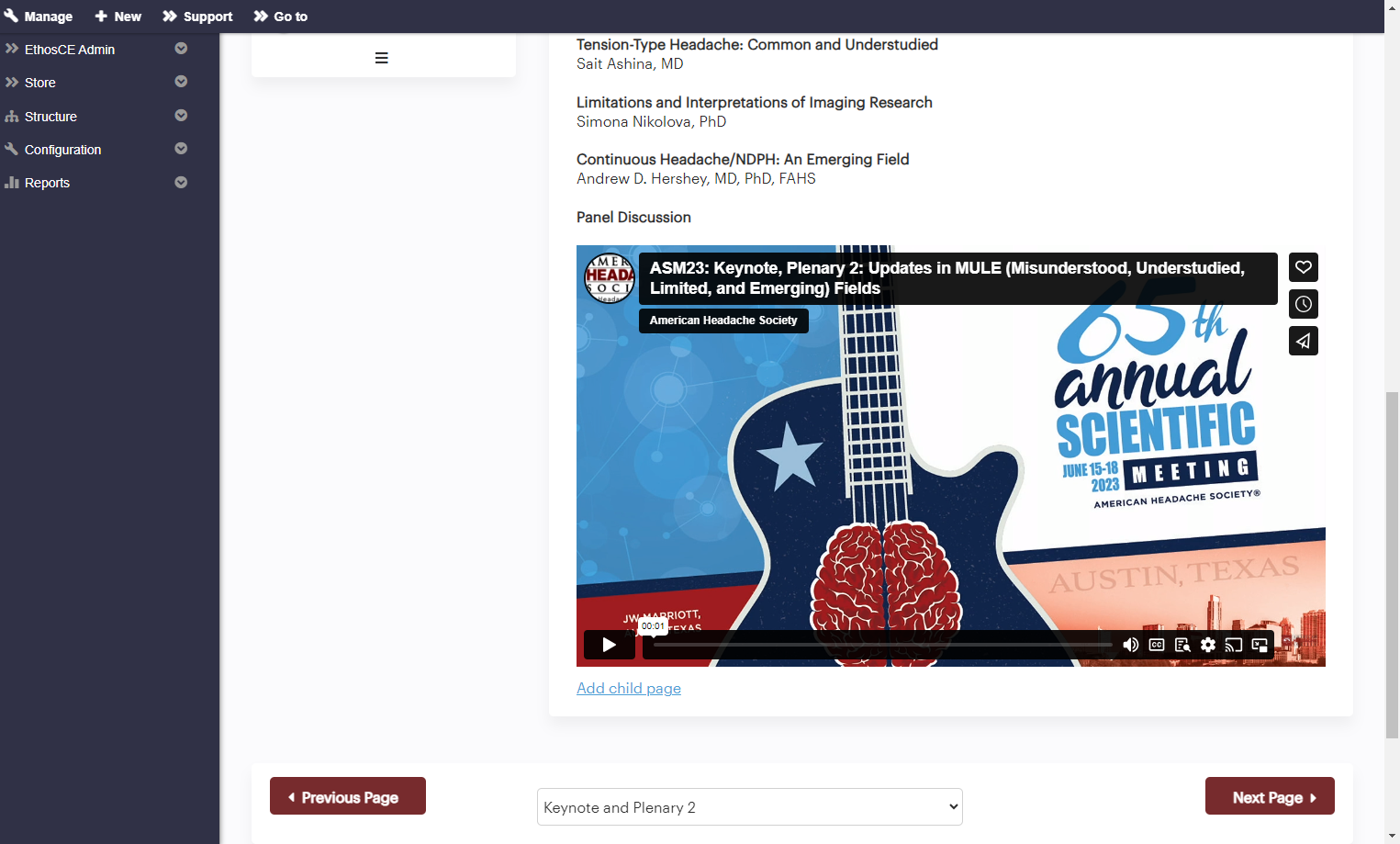Open the Support menu
The image size is (1400, 844).
point(197,17)
